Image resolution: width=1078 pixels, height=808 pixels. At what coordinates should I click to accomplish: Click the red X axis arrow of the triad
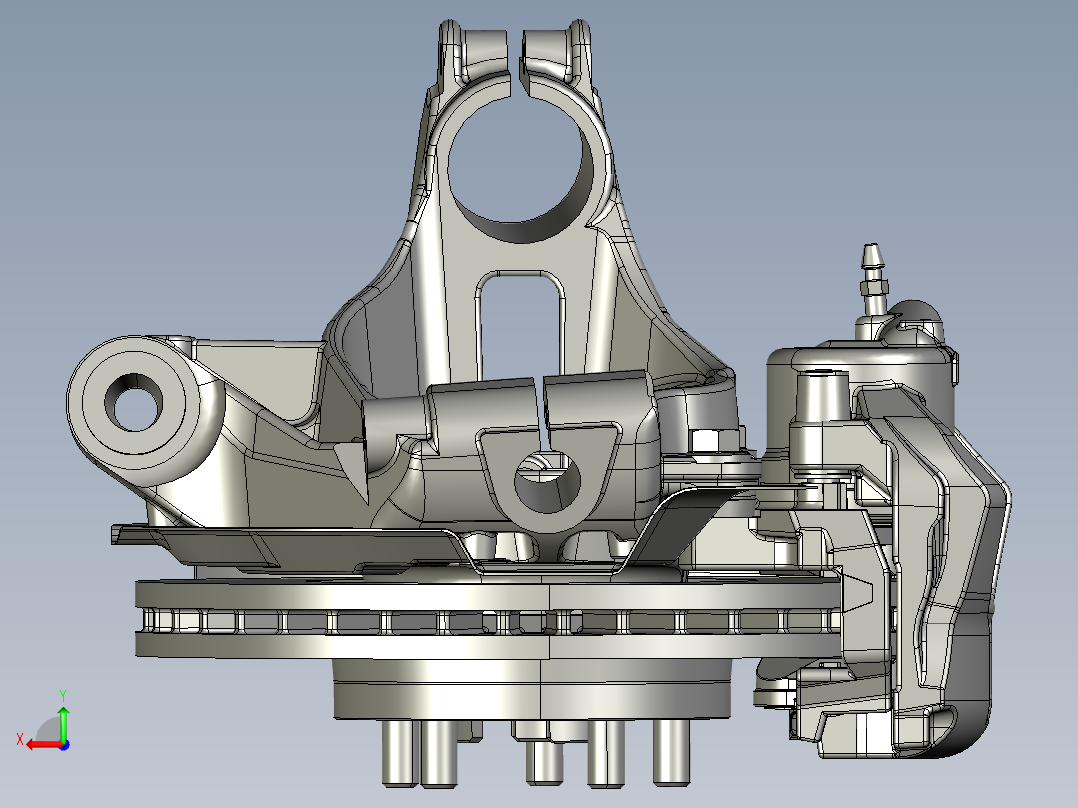coord(43,745)
